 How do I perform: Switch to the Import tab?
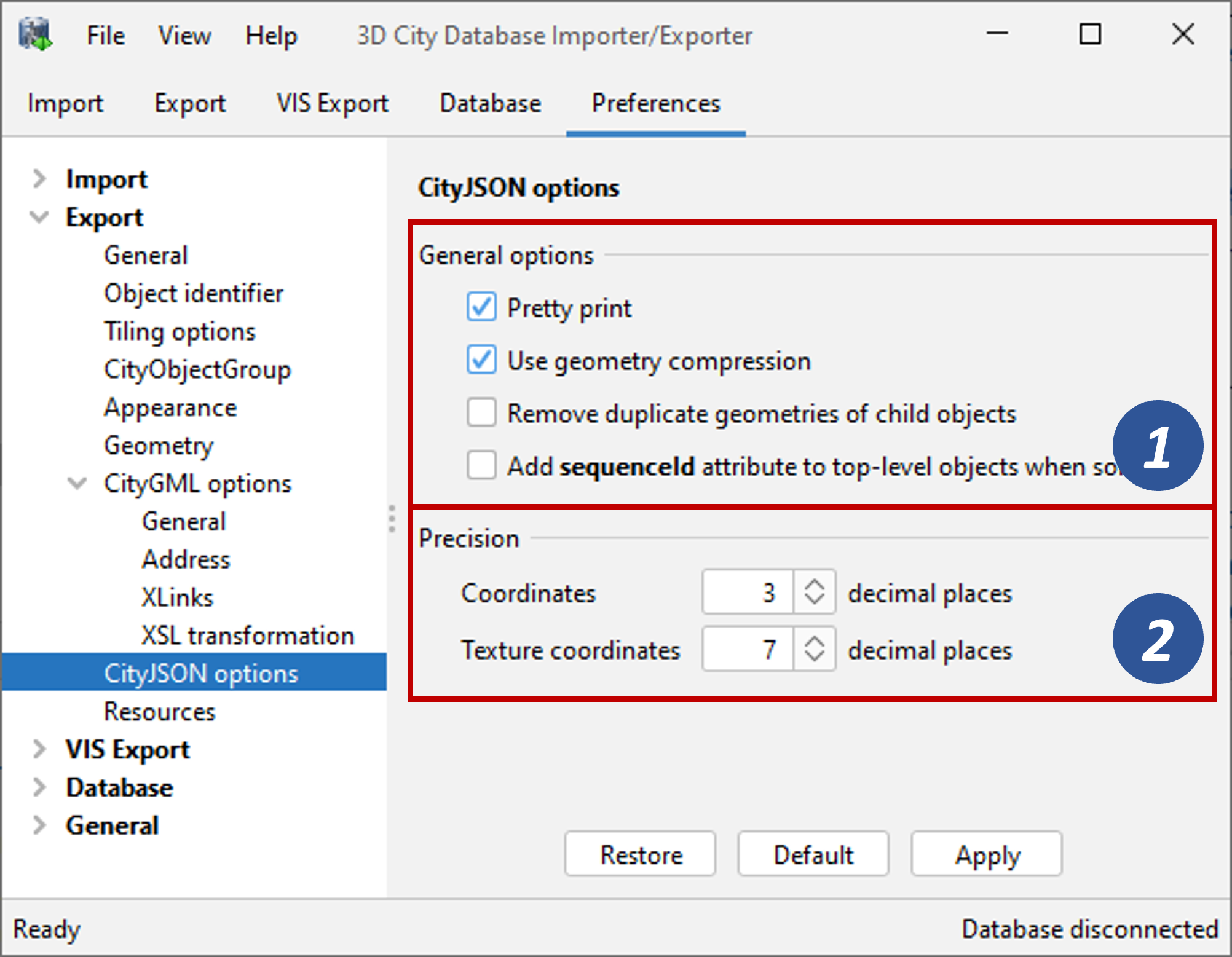pos(65,103)
